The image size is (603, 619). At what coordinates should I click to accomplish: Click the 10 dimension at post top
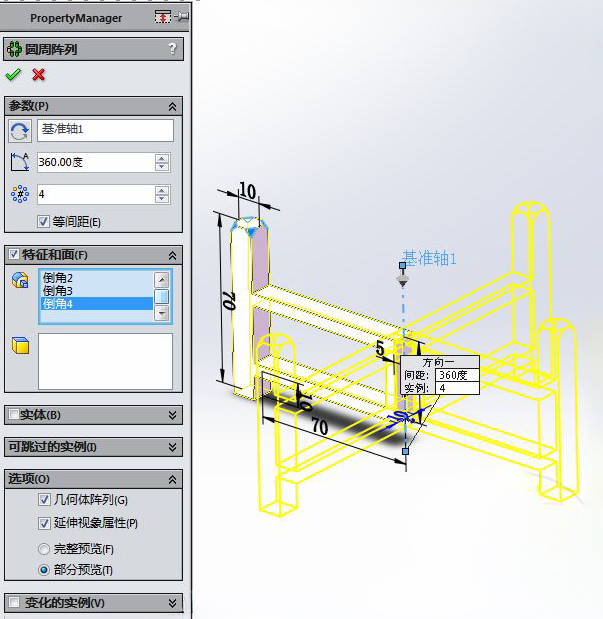tap(248, 191)
